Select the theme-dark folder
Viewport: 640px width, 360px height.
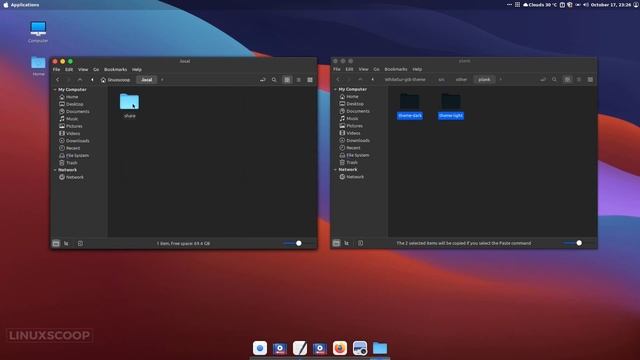click(x=410, y=106)
